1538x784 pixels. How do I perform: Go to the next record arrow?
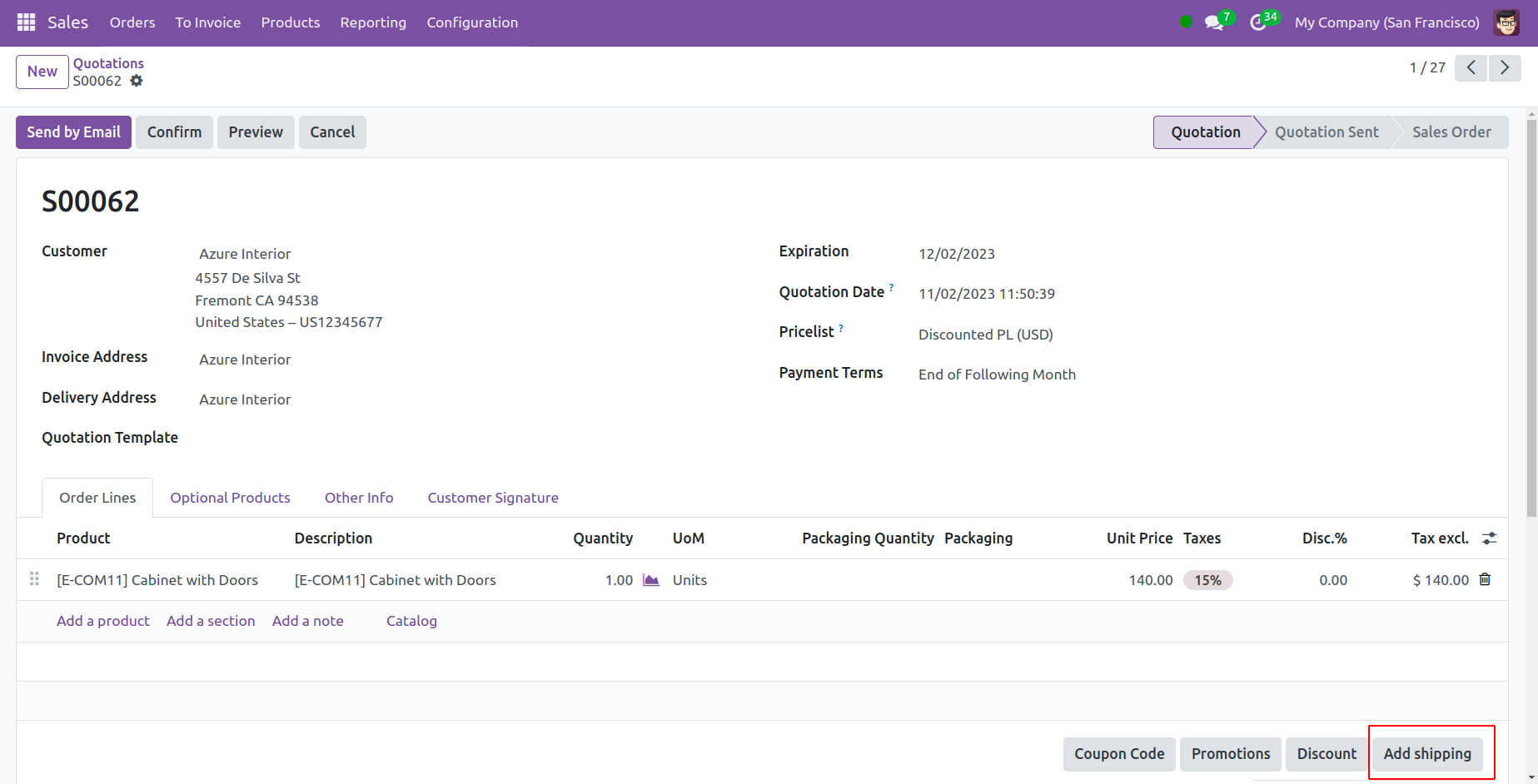[1505, 67]
